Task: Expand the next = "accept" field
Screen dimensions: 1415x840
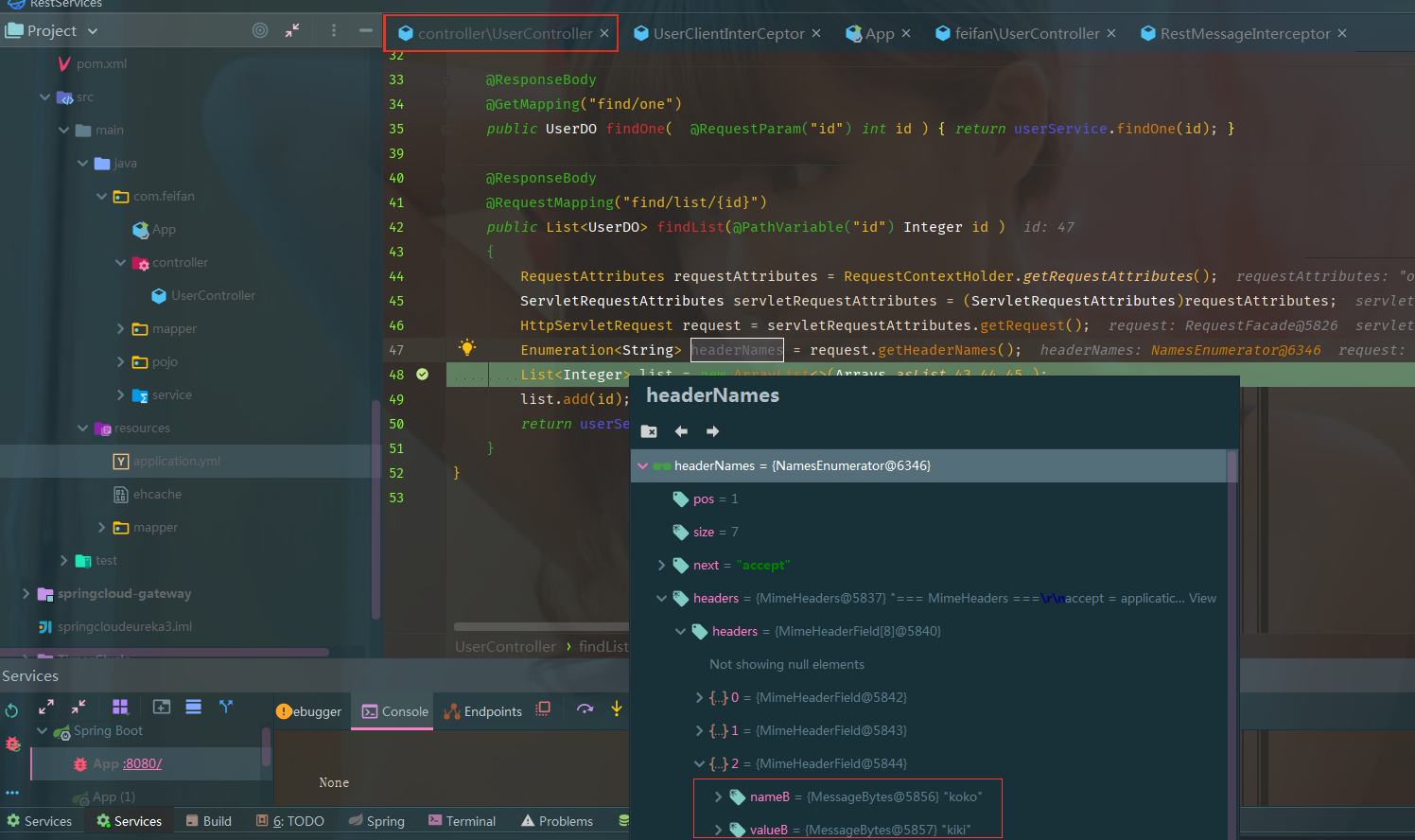Action: tap(662, 565)
